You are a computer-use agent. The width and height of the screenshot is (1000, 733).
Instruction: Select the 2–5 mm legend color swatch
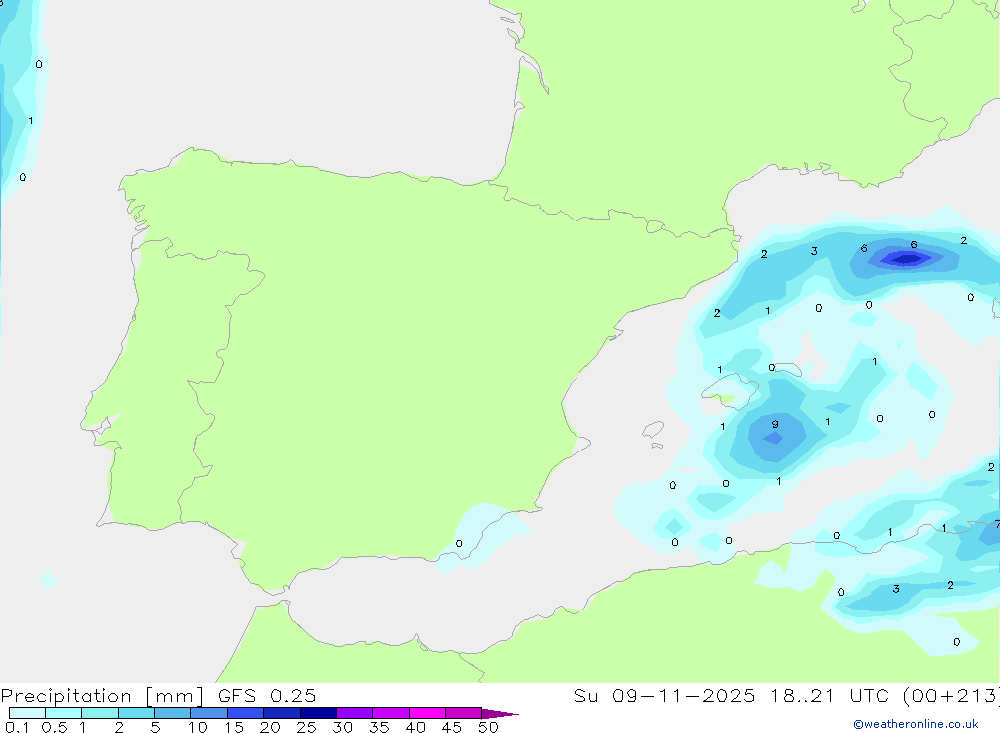point(136,713)
